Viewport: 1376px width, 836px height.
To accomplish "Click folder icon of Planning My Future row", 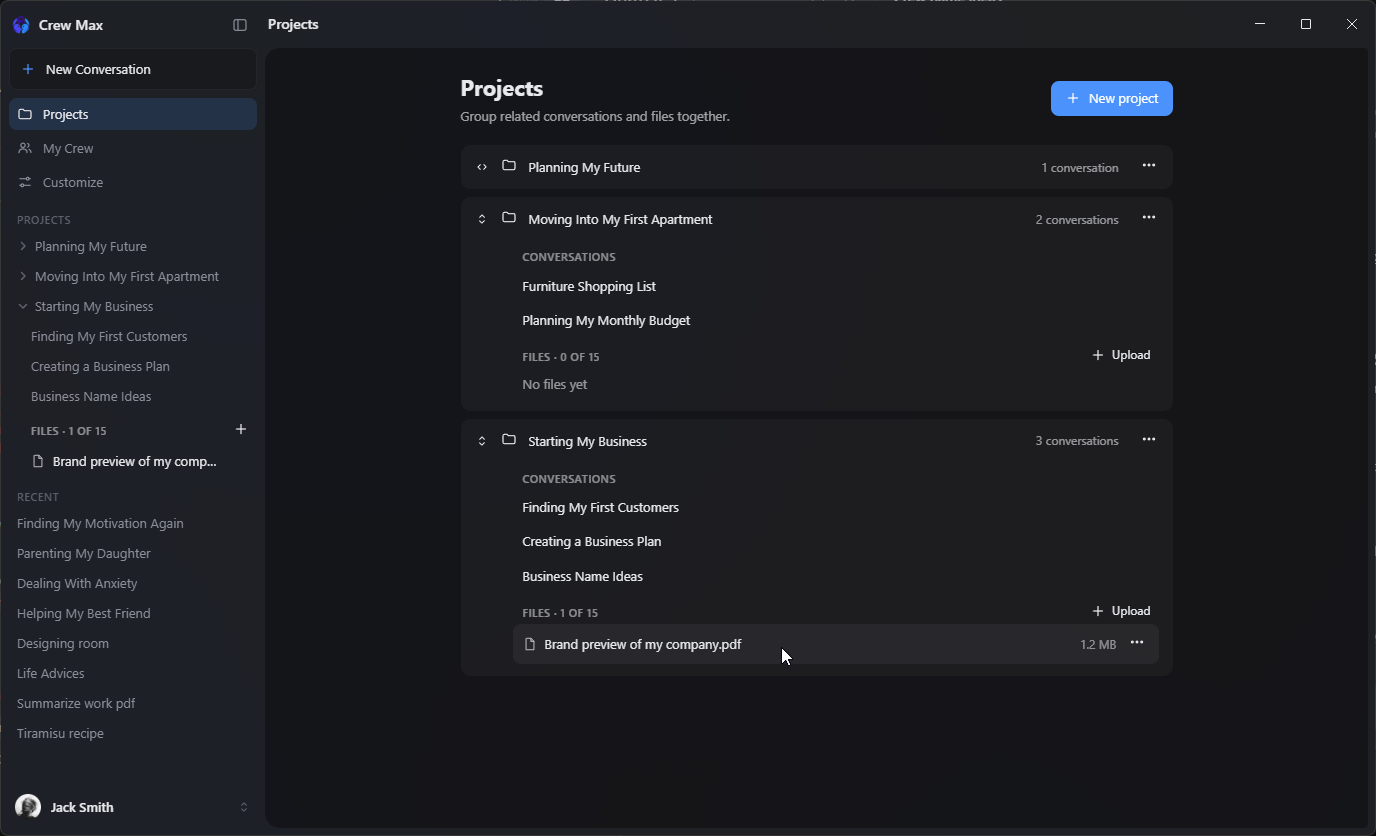I will [x=509, y=166].
